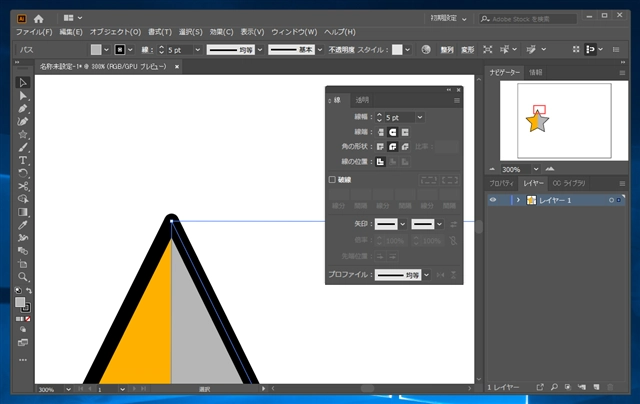640x404 pixels.
Task: Click the isolate selected object icon
Action: pos(487,49)
